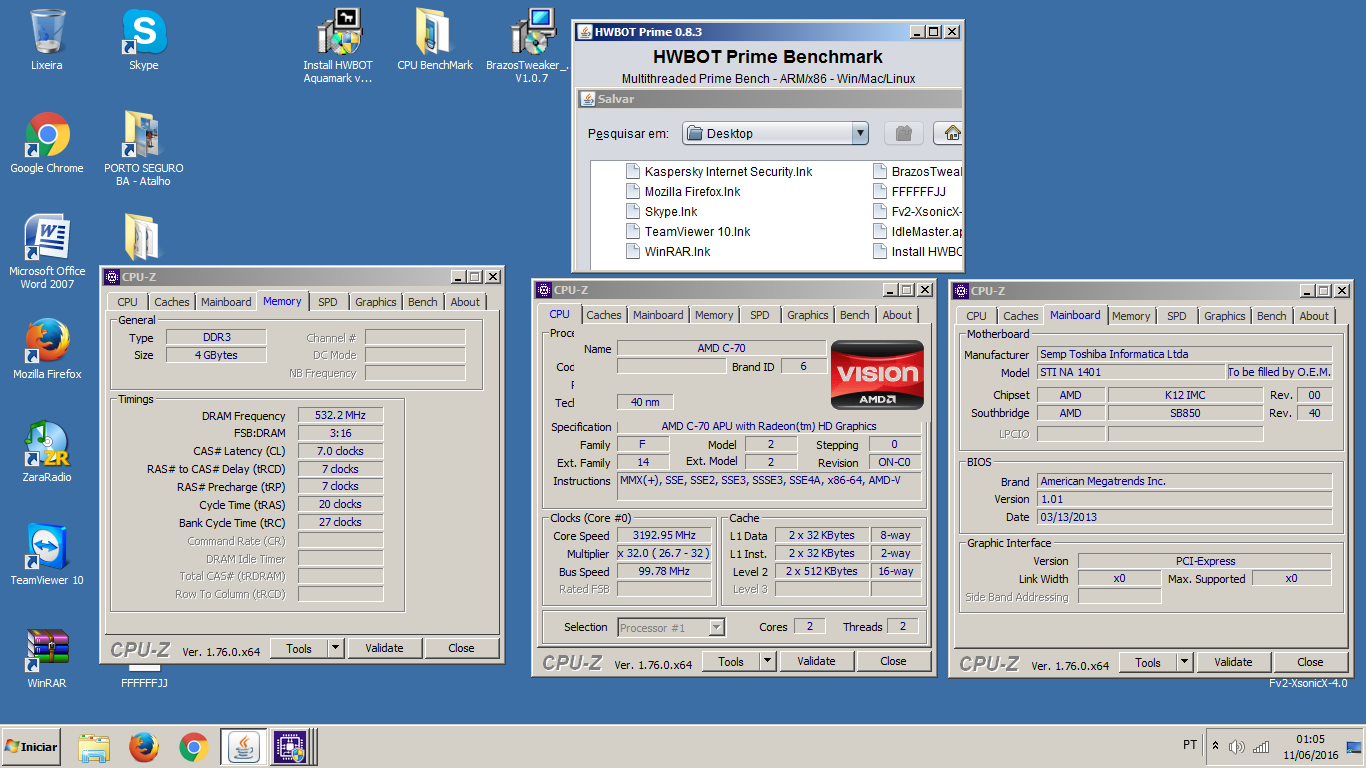Click Close button in middle CPU-Z window

(893, 661)
